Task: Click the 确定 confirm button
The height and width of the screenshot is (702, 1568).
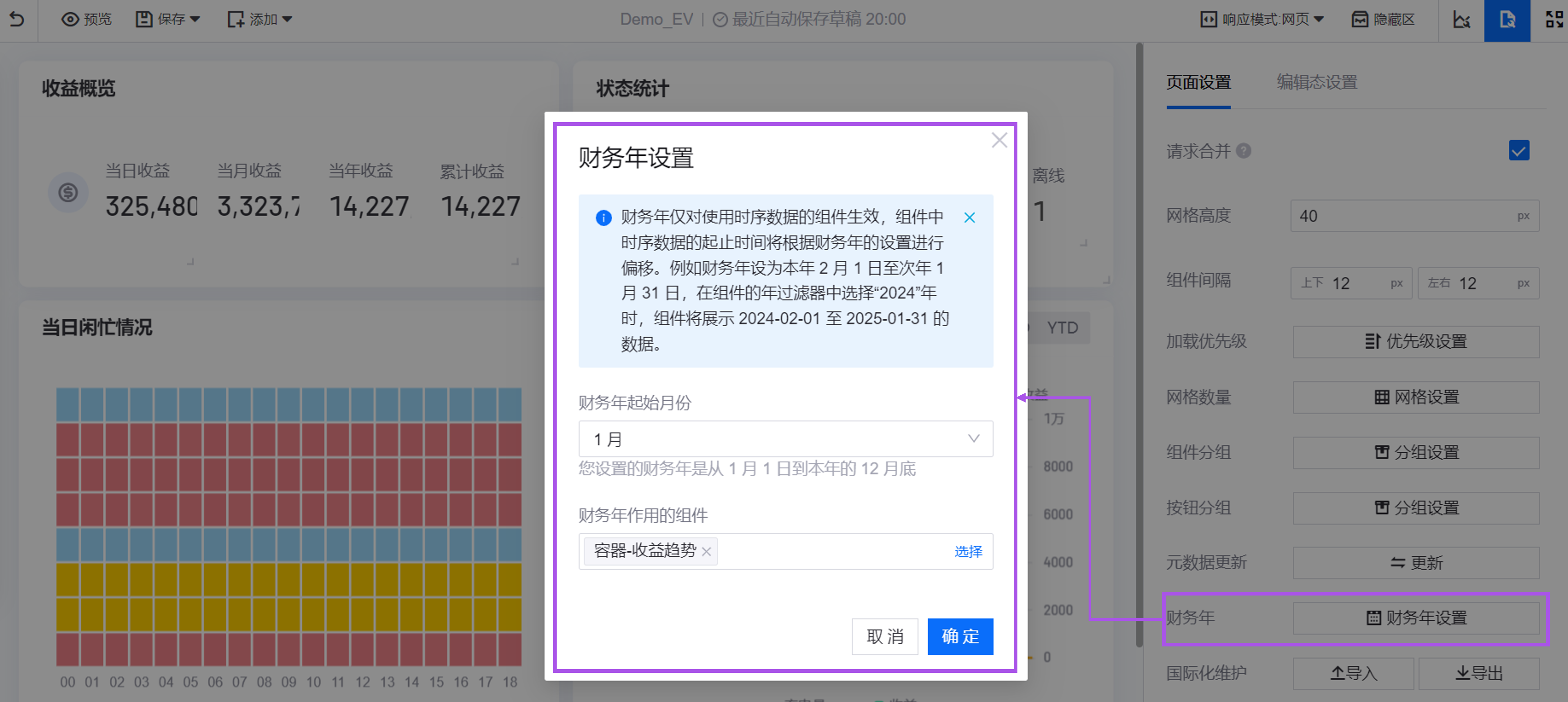Action: click(x=960, y=636)
